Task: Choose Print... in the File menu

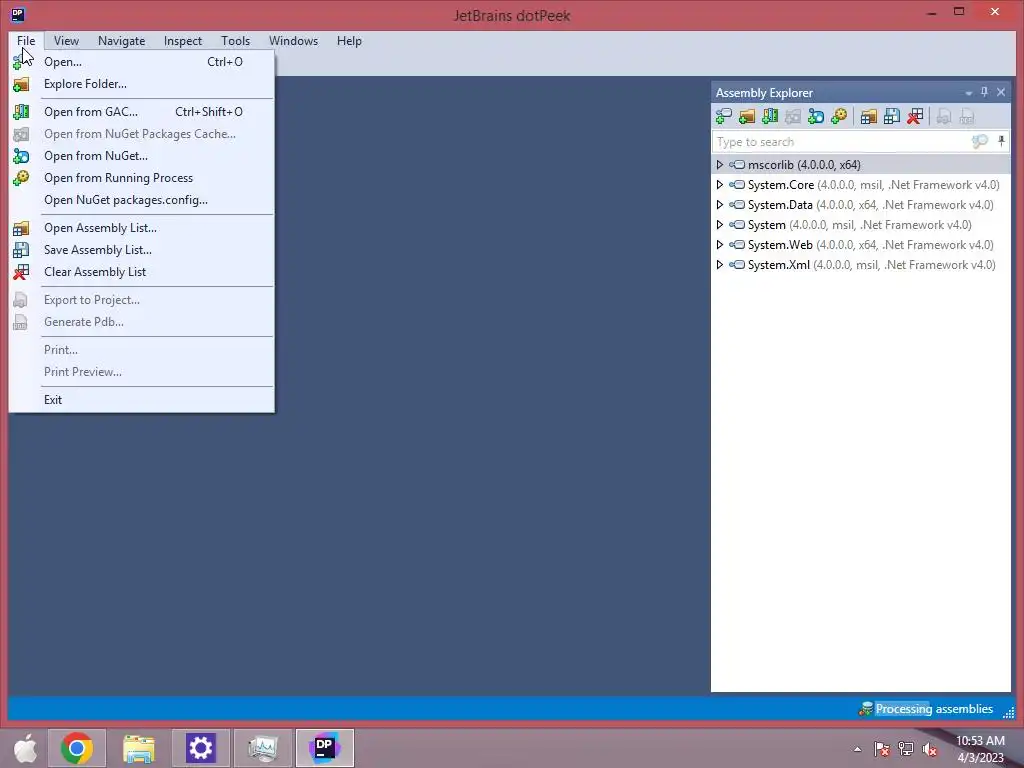Action: 142,350
